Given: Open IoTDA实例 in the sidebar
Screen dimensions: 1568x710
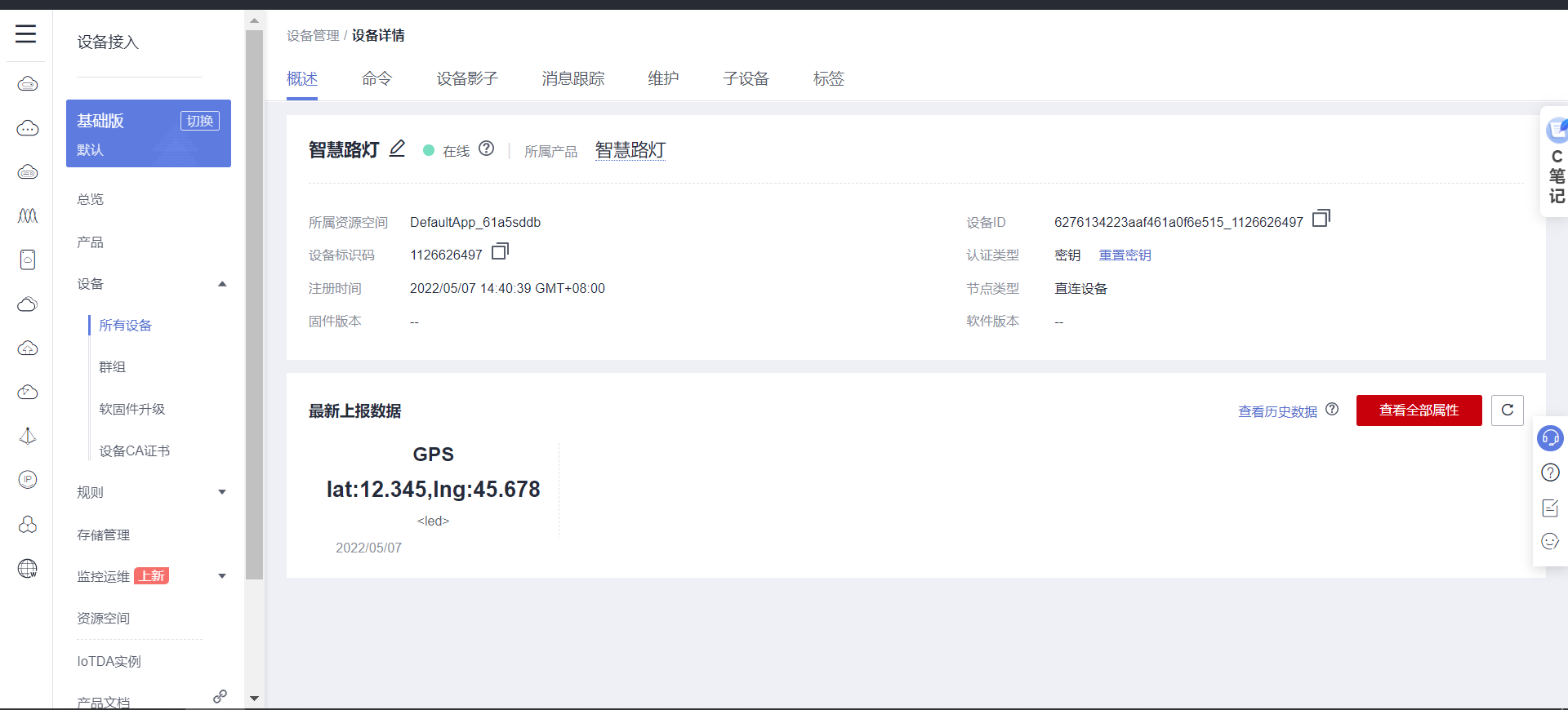Looking at the screenshot, I should 109,661.
